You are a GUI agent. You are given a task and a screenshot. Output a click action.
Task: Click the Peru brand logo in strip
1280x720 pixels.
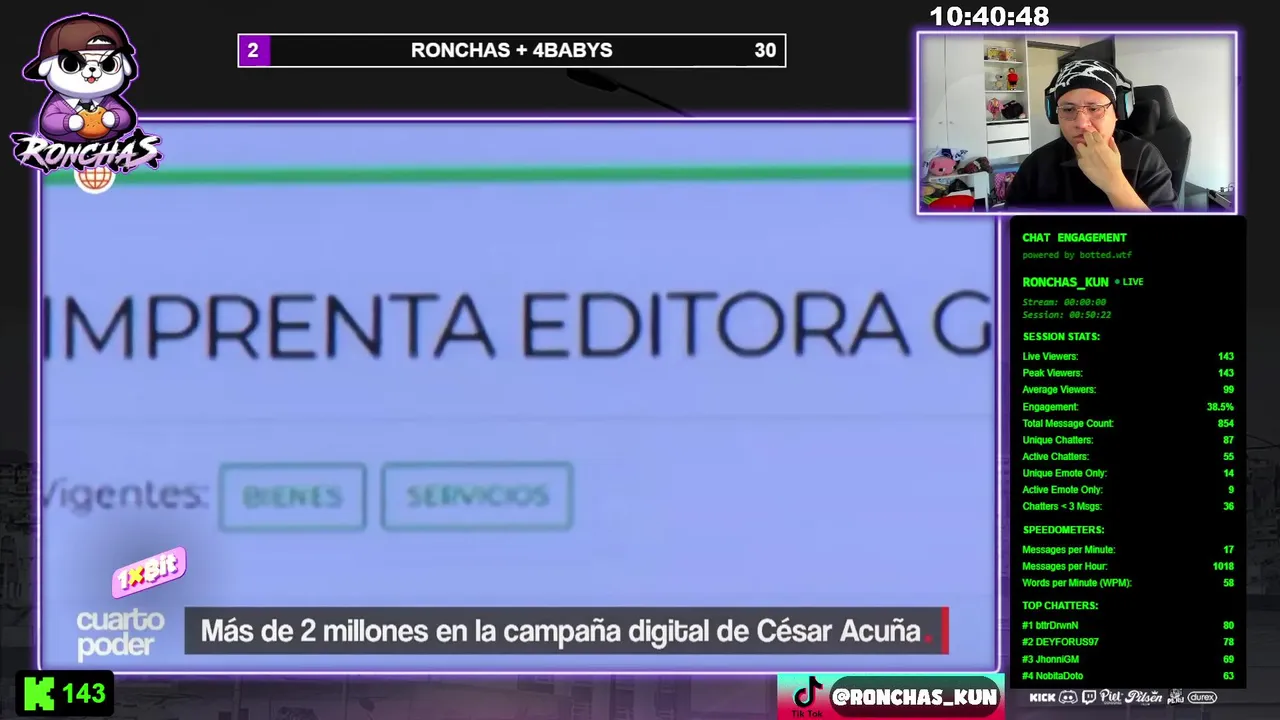tap(1175, 697)
